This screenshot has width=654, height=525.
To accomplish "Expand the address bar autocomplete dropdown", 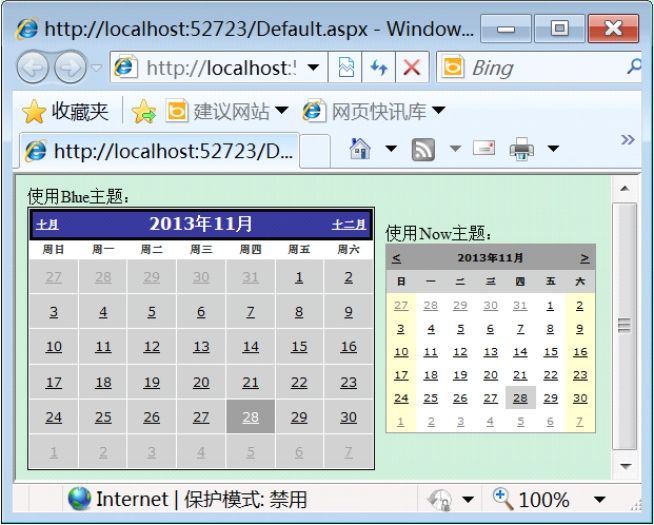I will (x=313, y=68).
